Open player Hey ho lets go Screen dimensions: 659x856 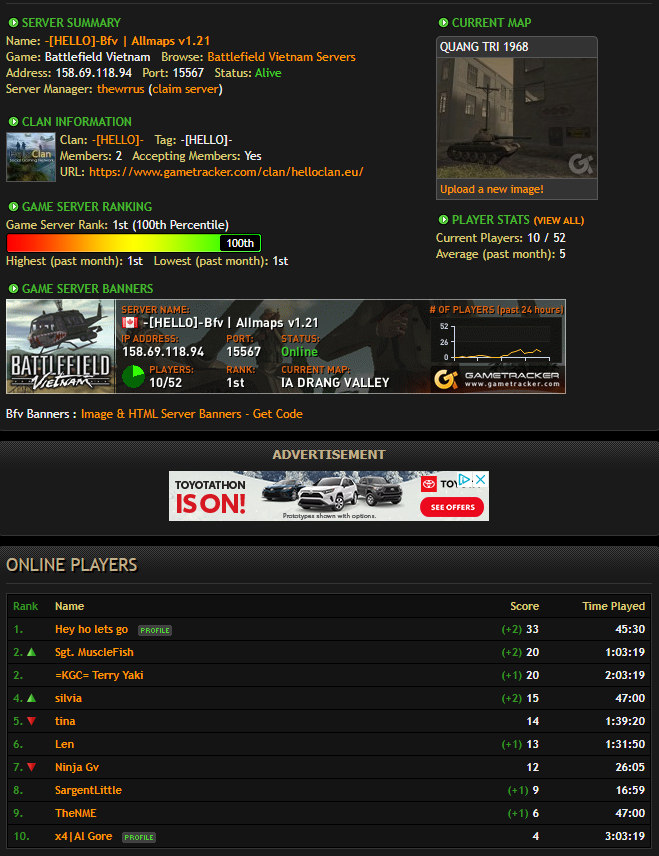(x=91, y=629)
